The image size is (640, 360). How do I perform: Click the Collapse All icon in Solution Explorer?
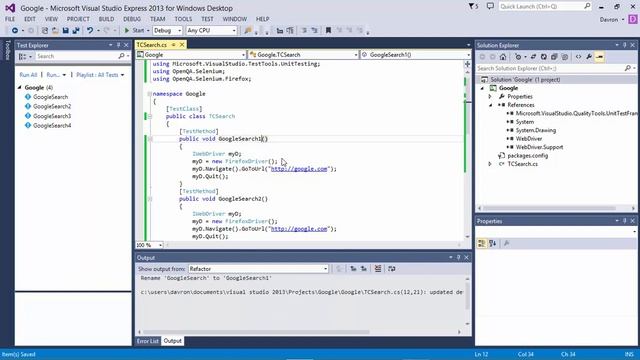point(554,57)
